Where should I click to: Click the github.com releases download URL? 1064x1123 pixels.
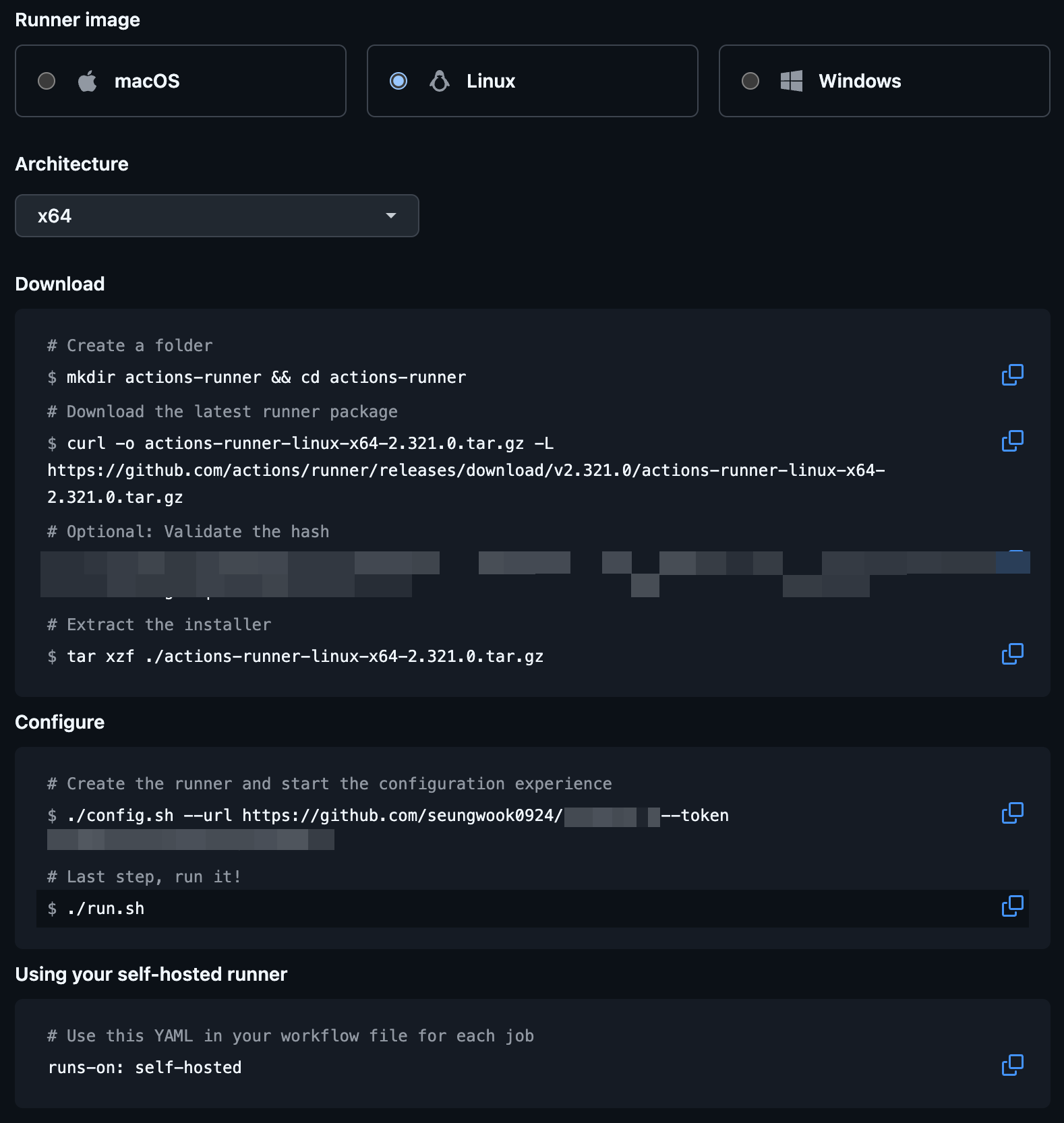(466, 471)
